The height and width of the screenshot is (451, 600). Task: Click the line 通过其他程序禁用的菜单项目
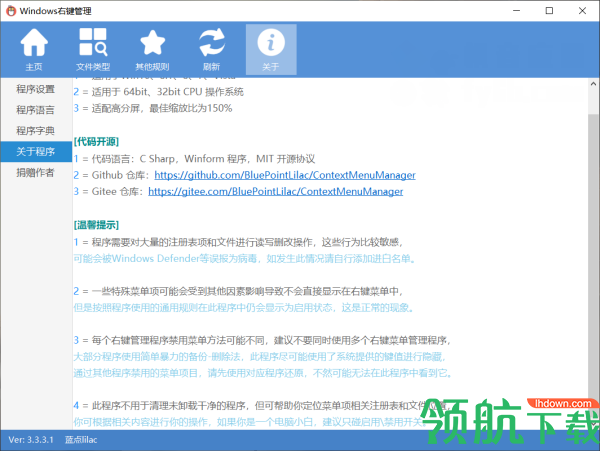(x=263, y=373)
